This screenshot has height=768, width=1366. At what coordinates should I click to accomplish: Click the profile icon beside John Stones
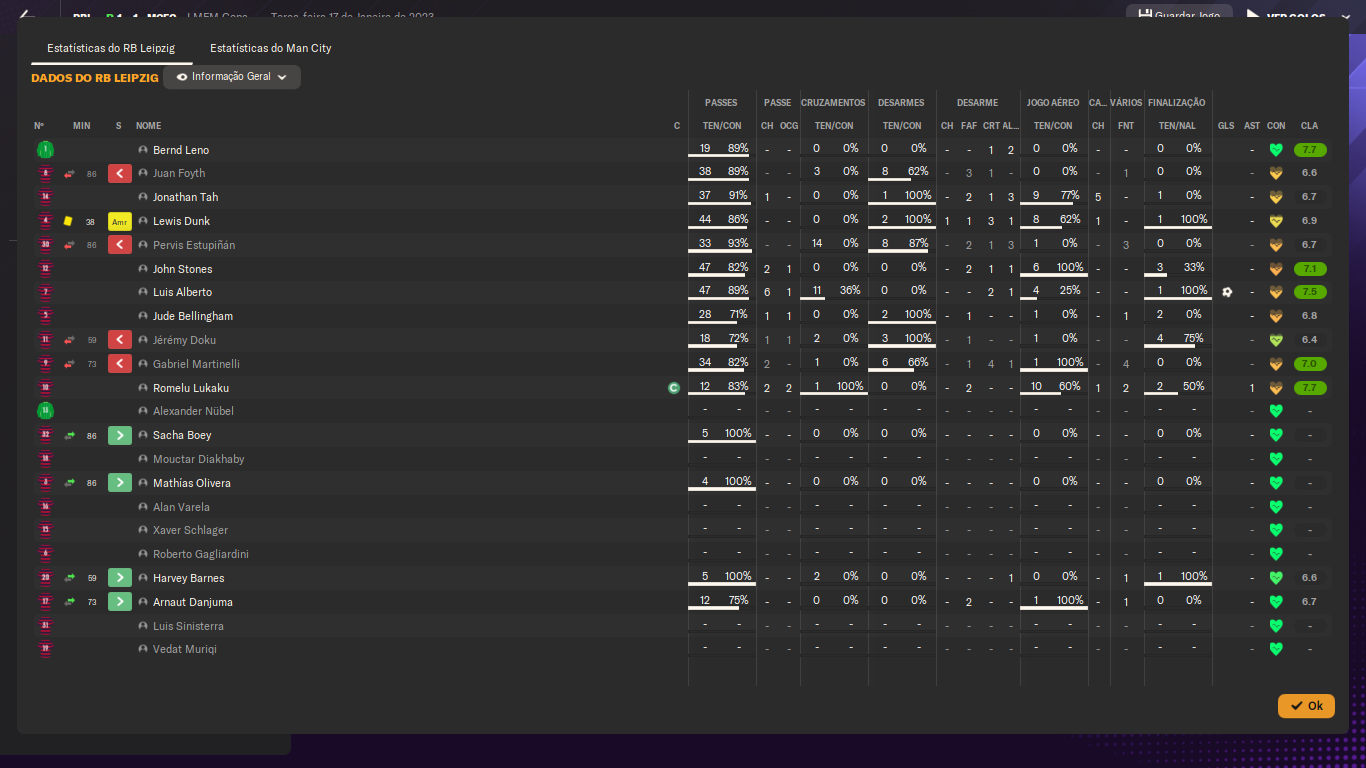point(143,269)
